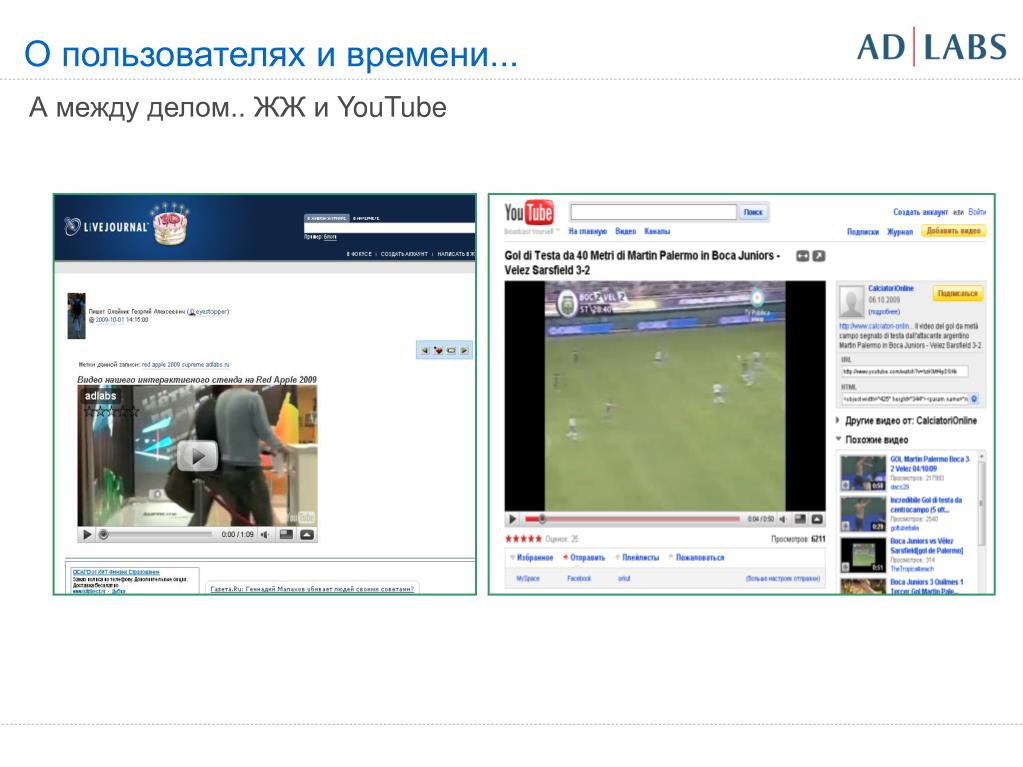Open the Создать аккаунт link on YouTube
The height and width of the screenshot is (767, 1023).
920,212
